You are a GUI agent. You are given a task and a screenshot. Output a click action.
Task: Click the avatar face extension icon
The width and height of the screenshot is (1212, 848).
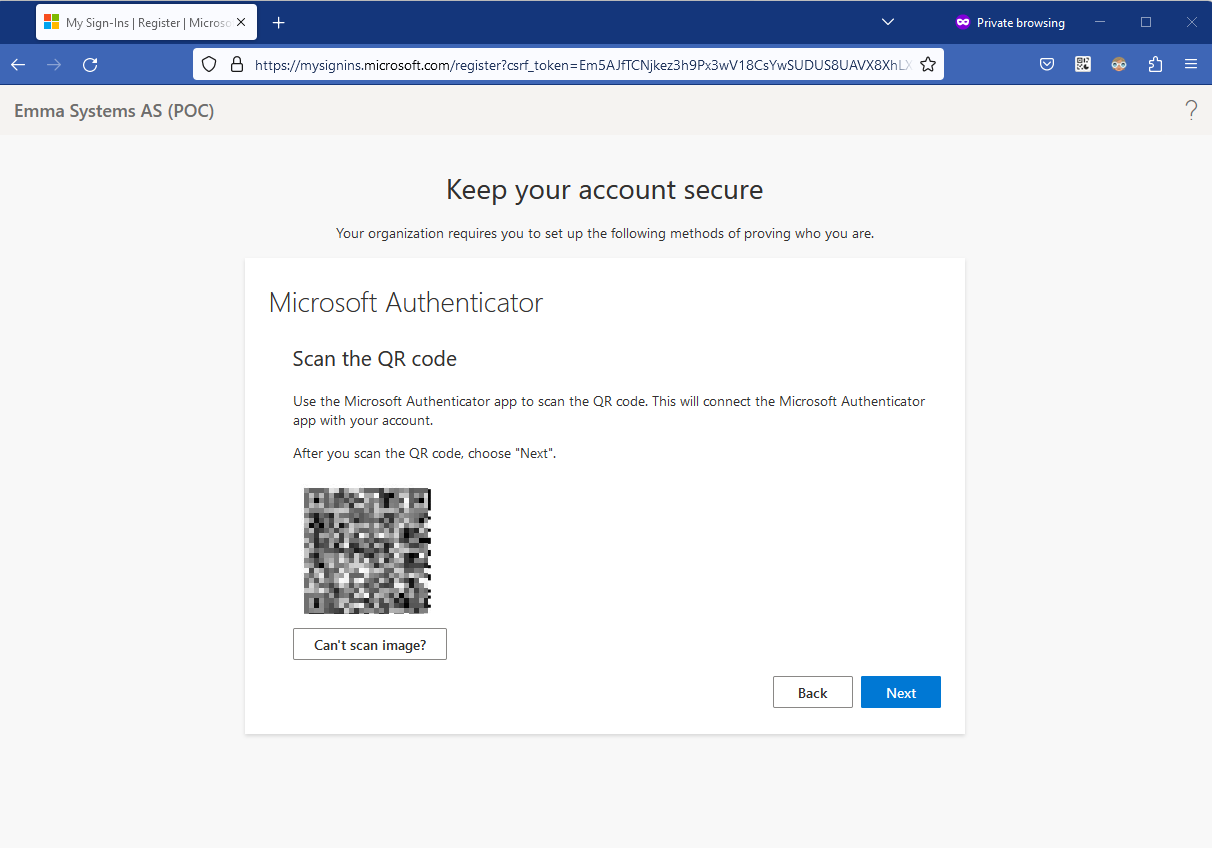pos(1119,64)
